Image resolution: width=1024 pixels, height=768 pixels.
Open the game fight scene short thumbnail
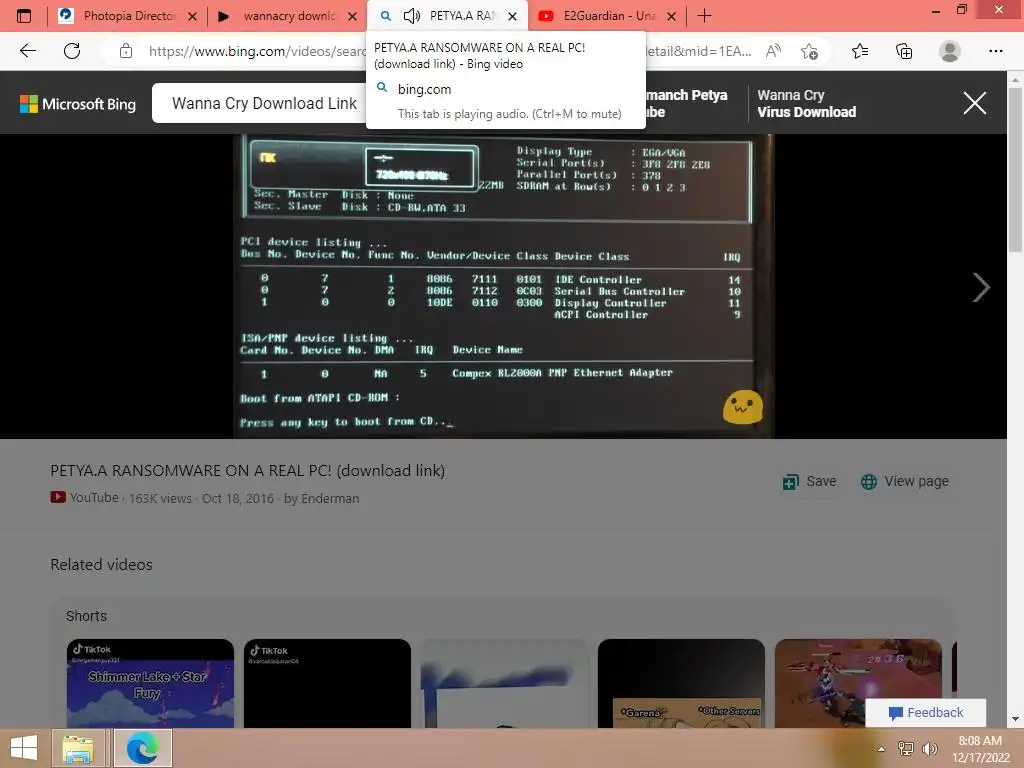(x=858, y=683)
